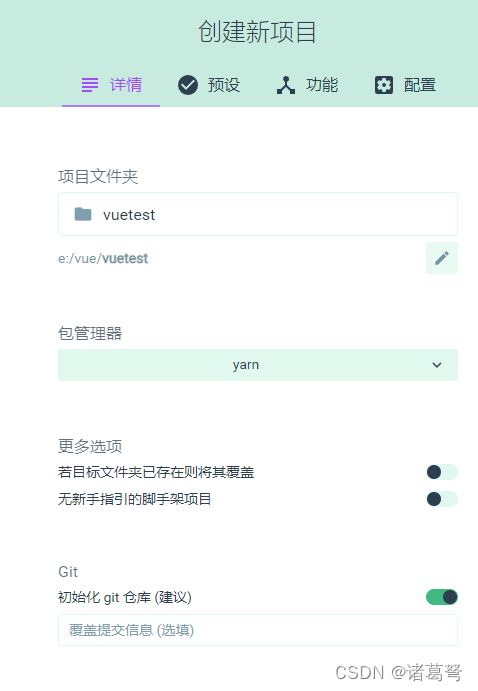Click the lines icon for 详情
This screenshot has height=691, width=478.
90,85
